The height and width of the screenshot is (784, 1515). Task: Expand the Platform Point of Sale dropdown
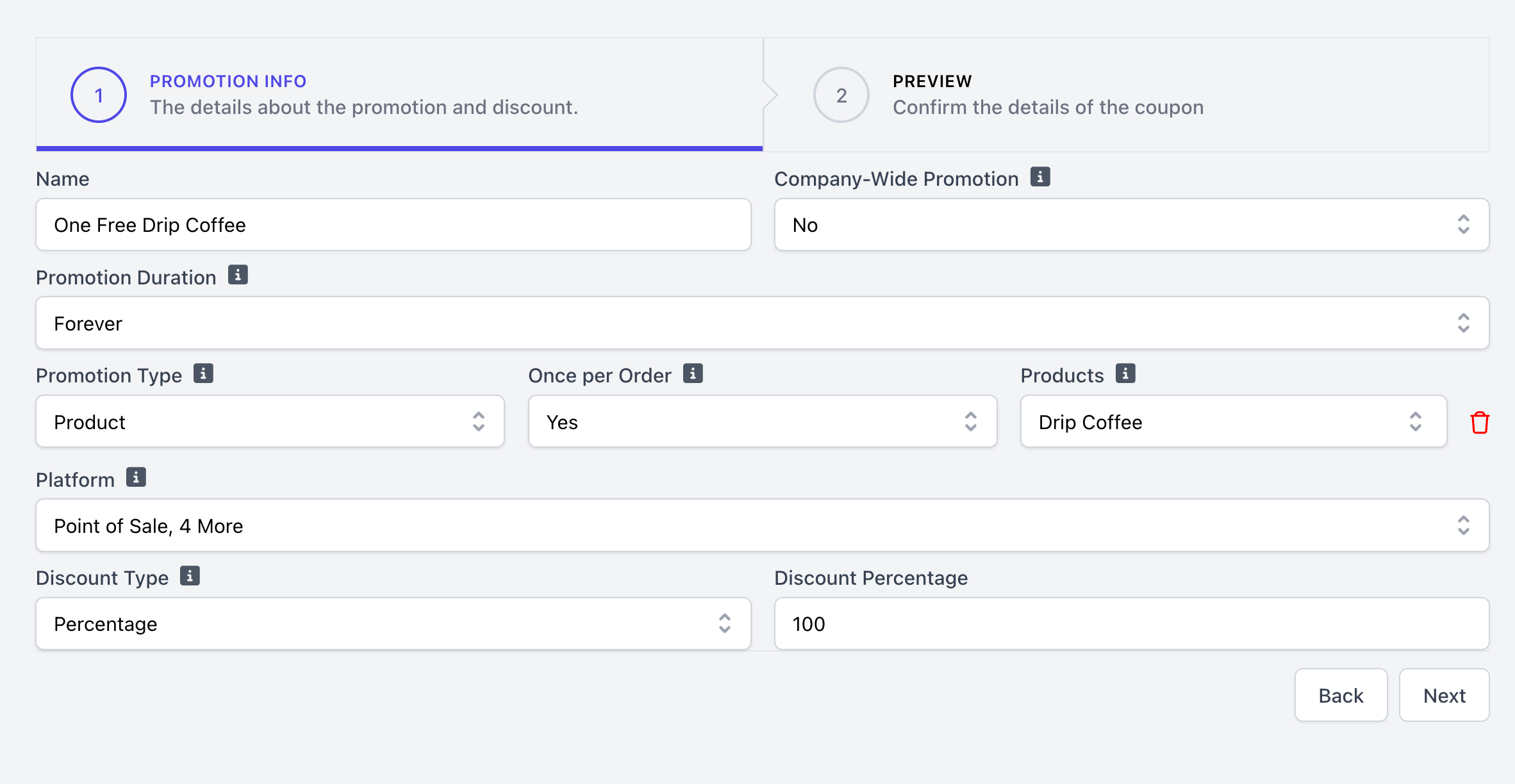[763, 525]
